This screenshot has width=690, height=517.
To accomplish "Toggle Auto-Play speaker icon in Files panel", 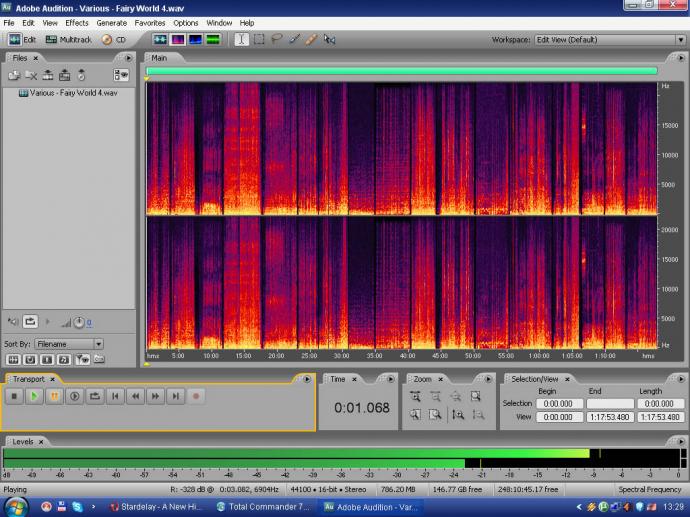I will [x=13, y=322].
